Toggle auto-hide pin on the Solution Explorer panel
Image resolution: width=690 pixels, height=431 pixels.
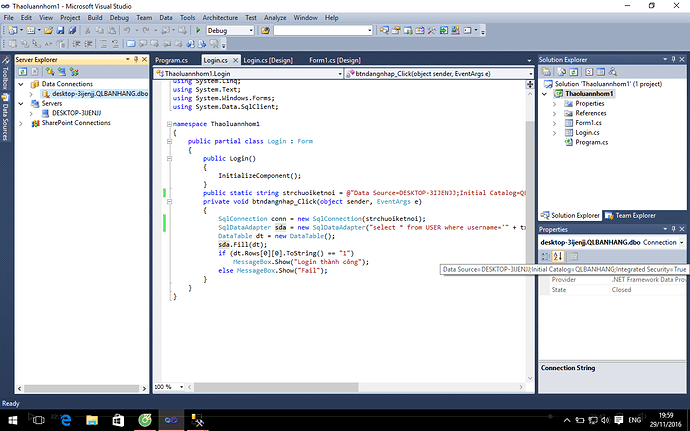click(671, 60)
